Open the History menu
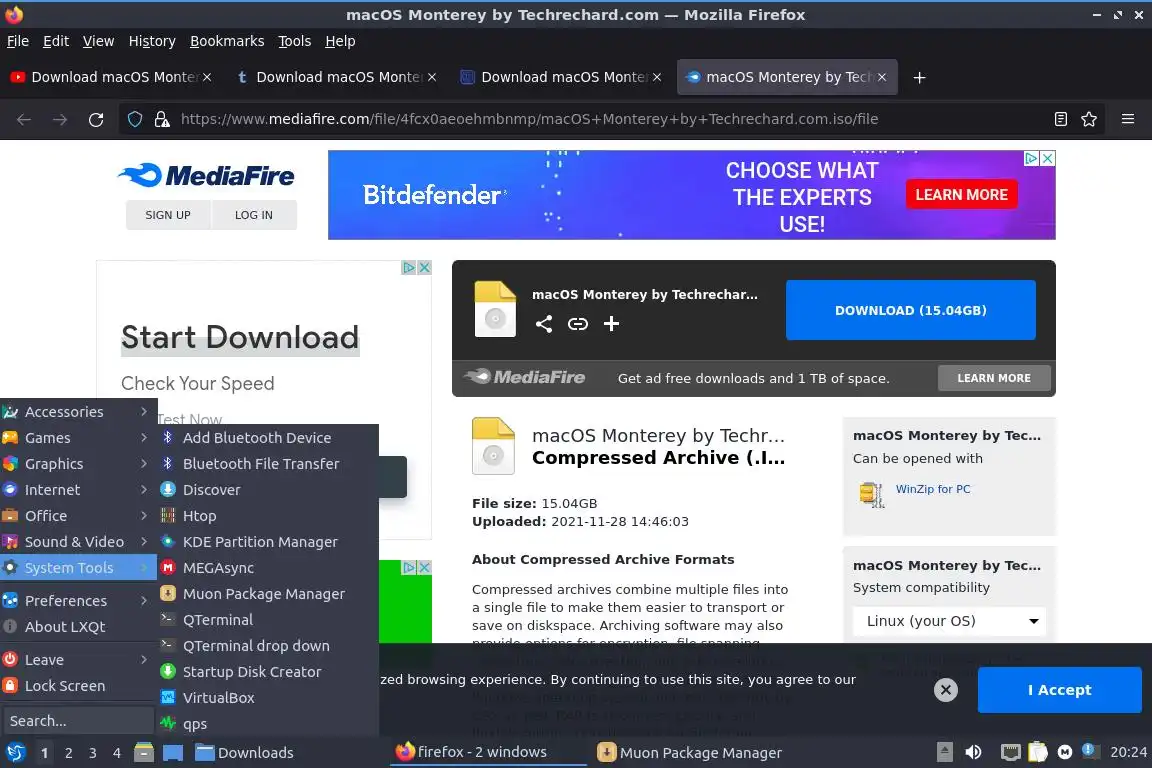1152x768 pixels. coord(152,41)
